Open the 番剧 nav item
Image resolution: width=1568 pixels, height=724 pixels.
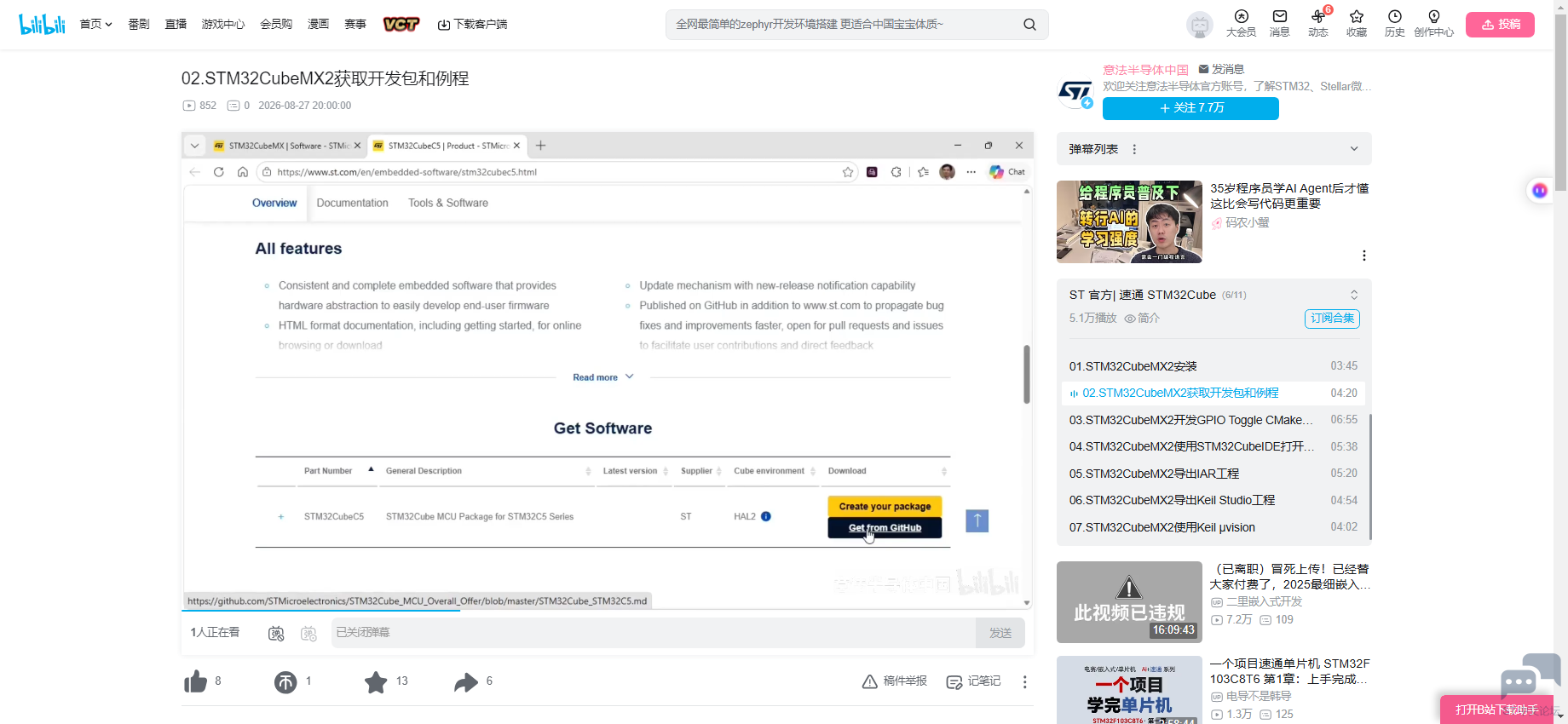[x=139, y=24]
